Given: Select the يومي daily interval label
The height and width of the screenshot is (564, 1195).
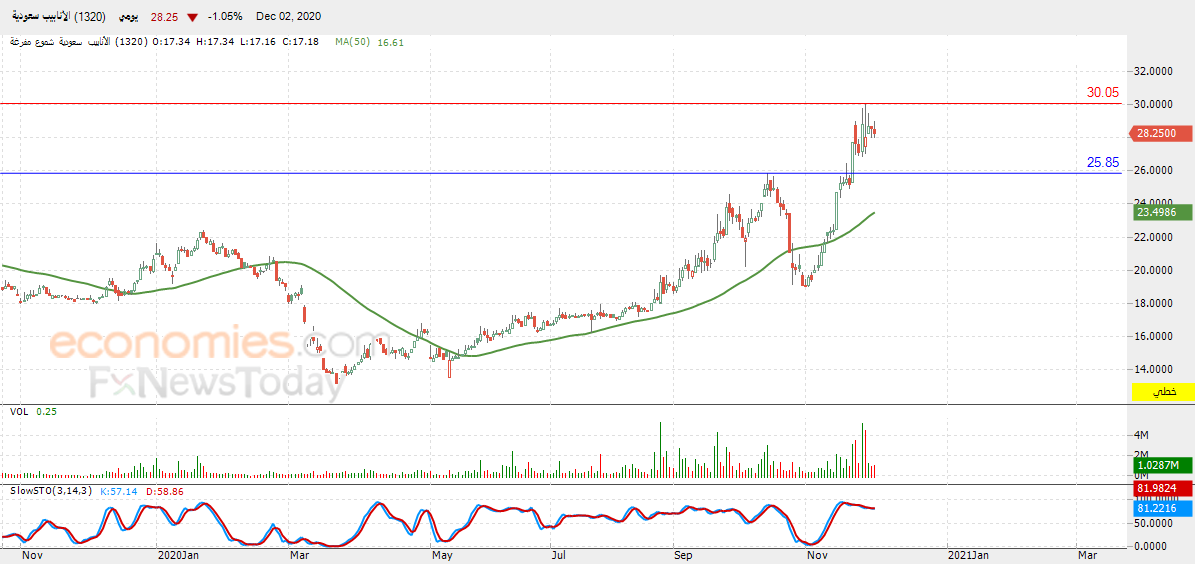Looking at the screenshot, I should [130, 17].
